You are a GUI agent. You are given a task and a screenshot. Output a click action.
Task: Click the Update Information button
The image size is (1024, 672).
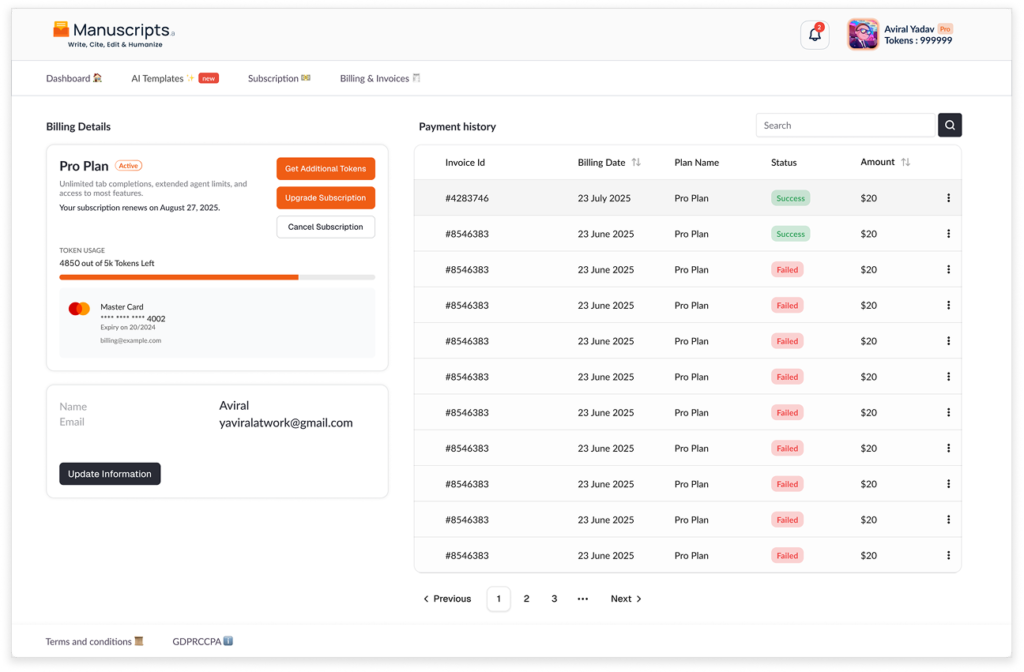click(x=110, y=474)
